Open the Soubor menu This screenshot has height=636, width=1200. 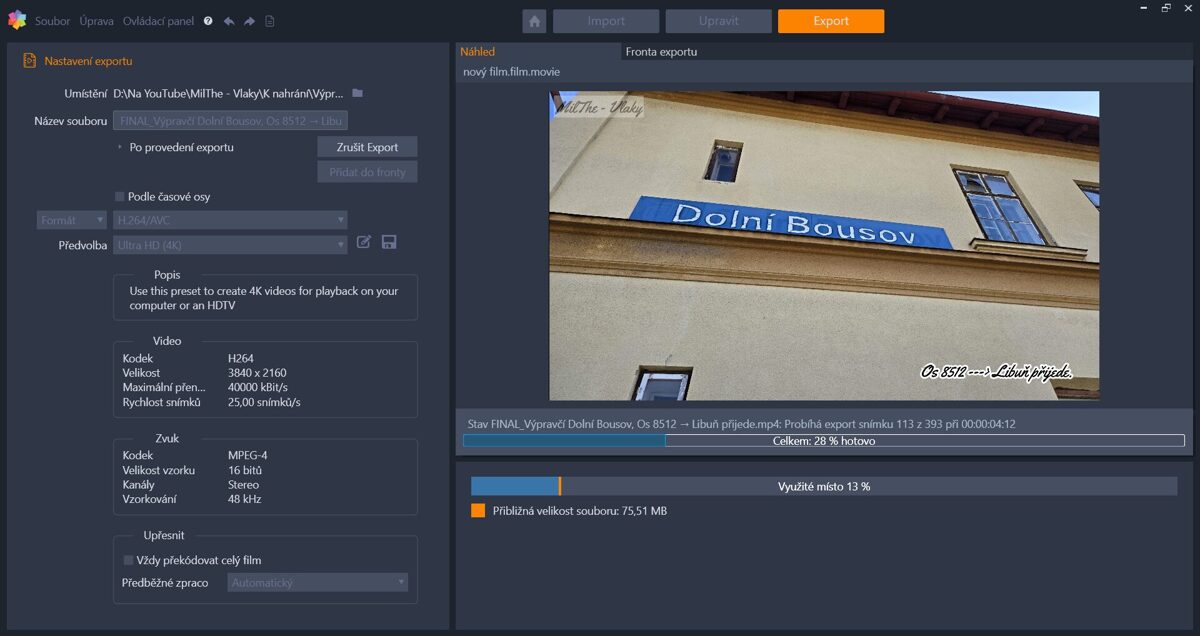click(x=53, y=21)
